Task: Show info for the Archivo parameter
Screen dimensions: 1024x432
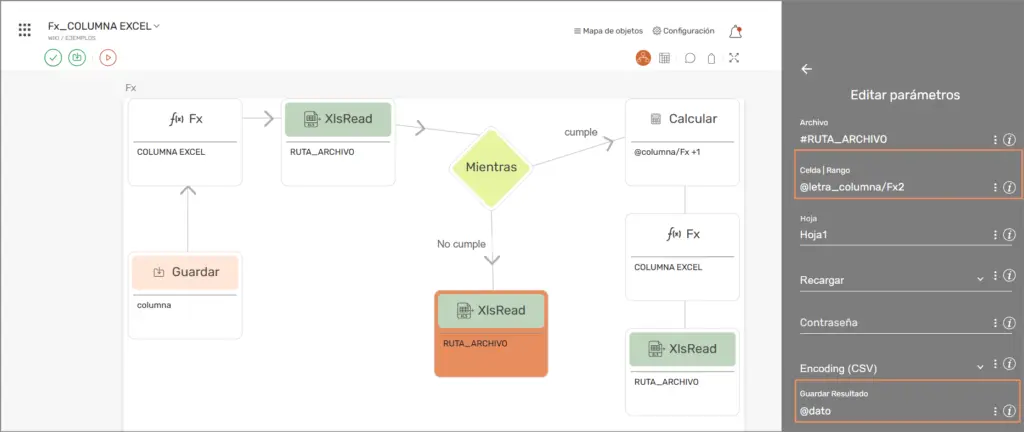Action: [x=1009, y=140]
